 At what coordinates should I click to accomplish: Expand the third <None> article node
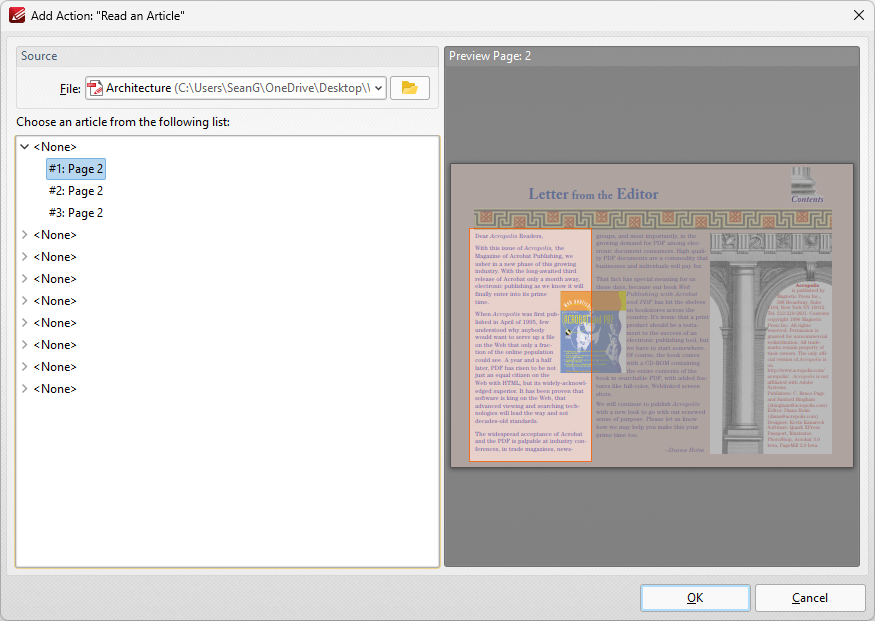click(x=24, y=256)
